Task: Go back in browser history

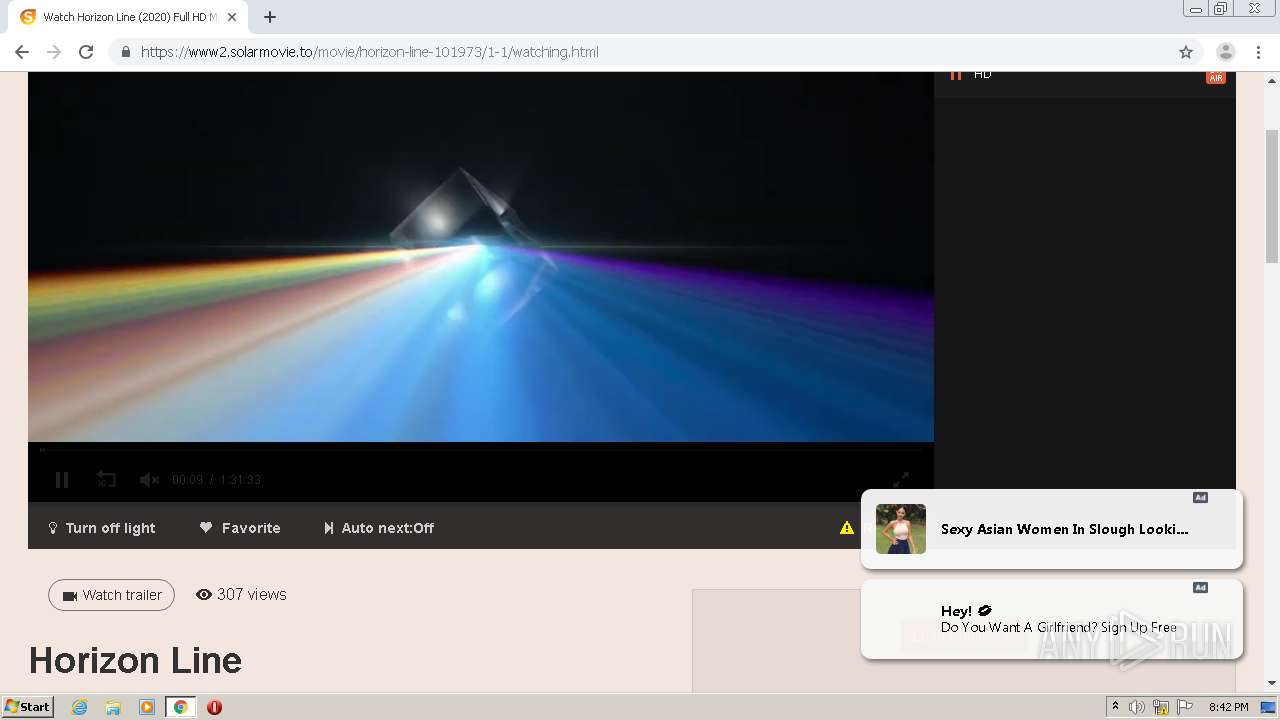Action: pyautogui.click(x=22, y=52)
